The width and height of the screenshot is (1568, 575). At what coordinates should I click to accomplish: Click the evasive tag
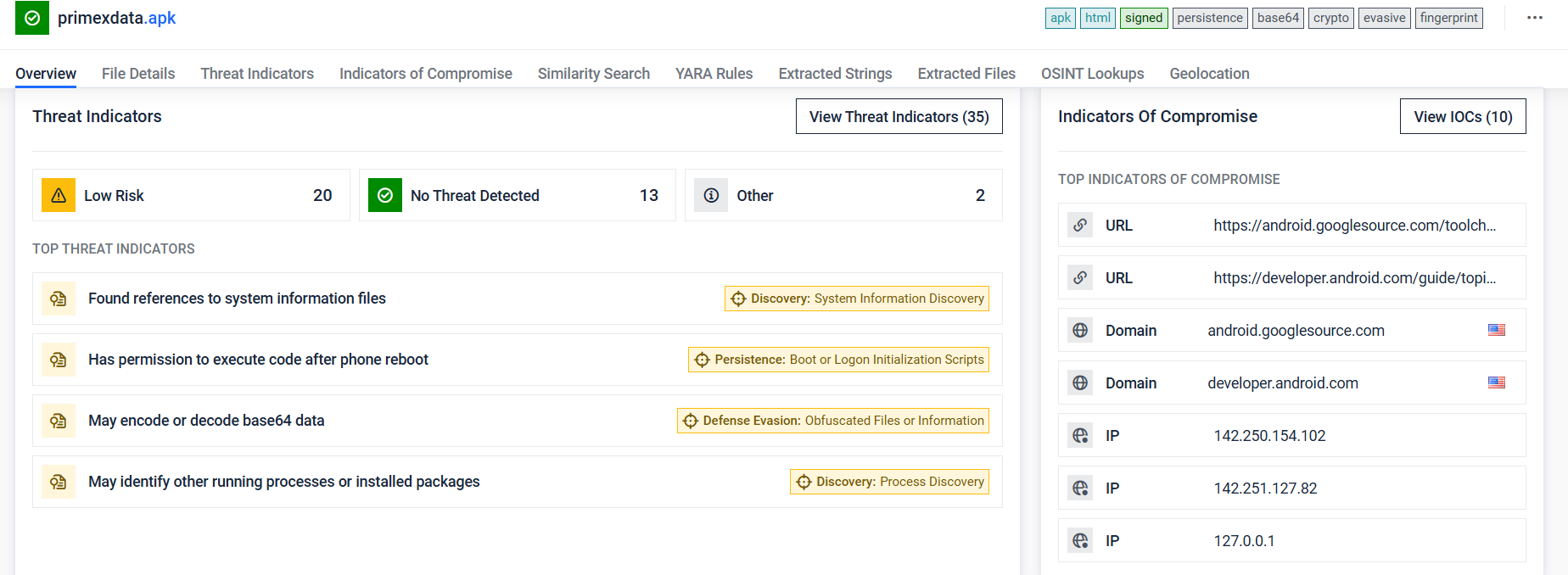[1385, 18]
